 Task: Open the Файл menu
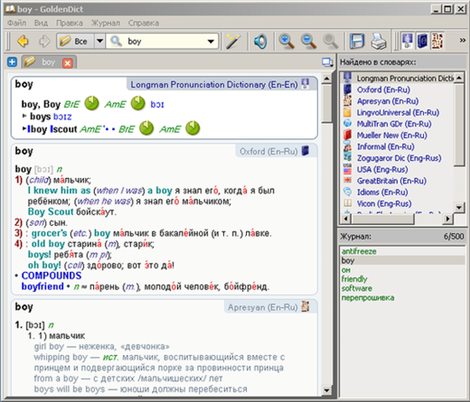(x=17, y=23)
